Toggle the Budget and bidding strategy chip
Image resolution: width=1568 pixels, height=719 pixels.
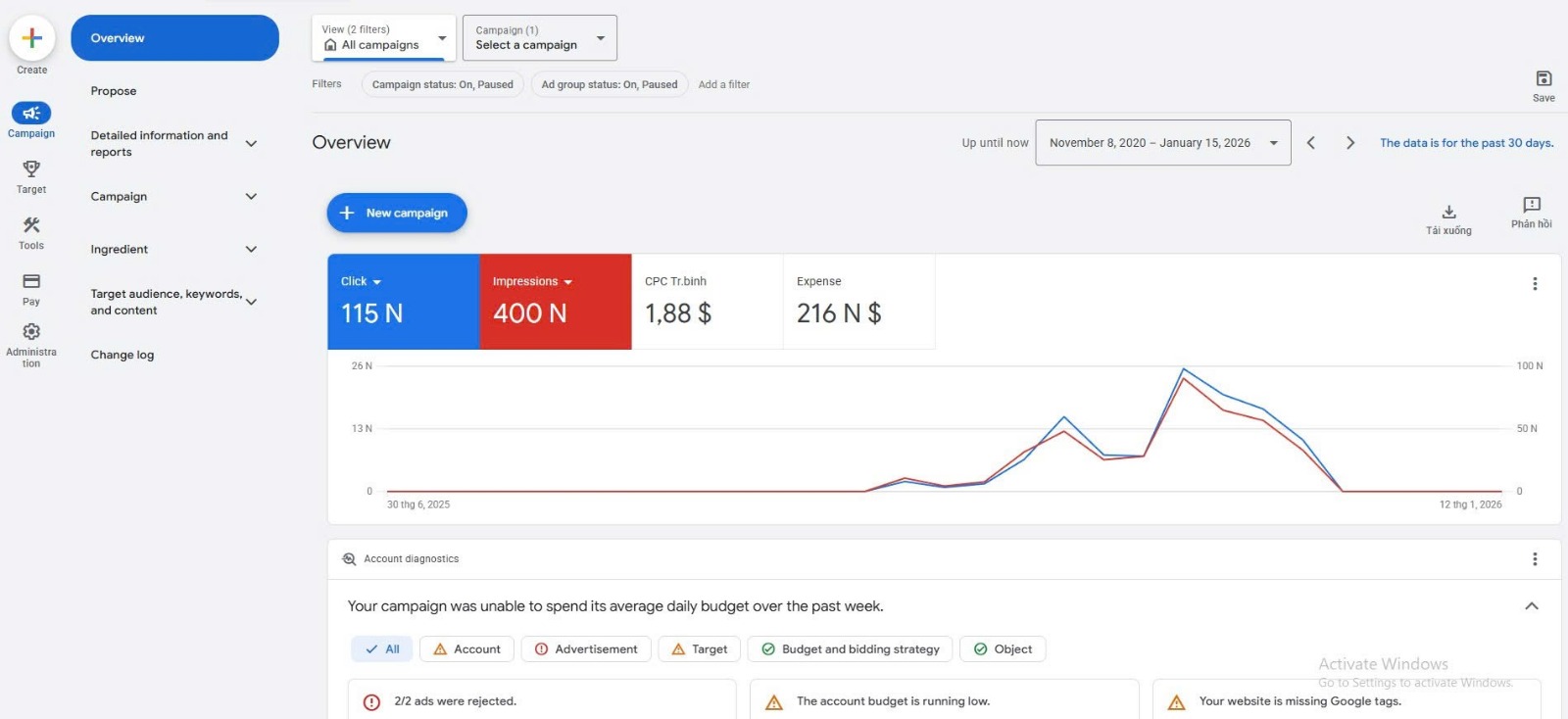point(850,649)
